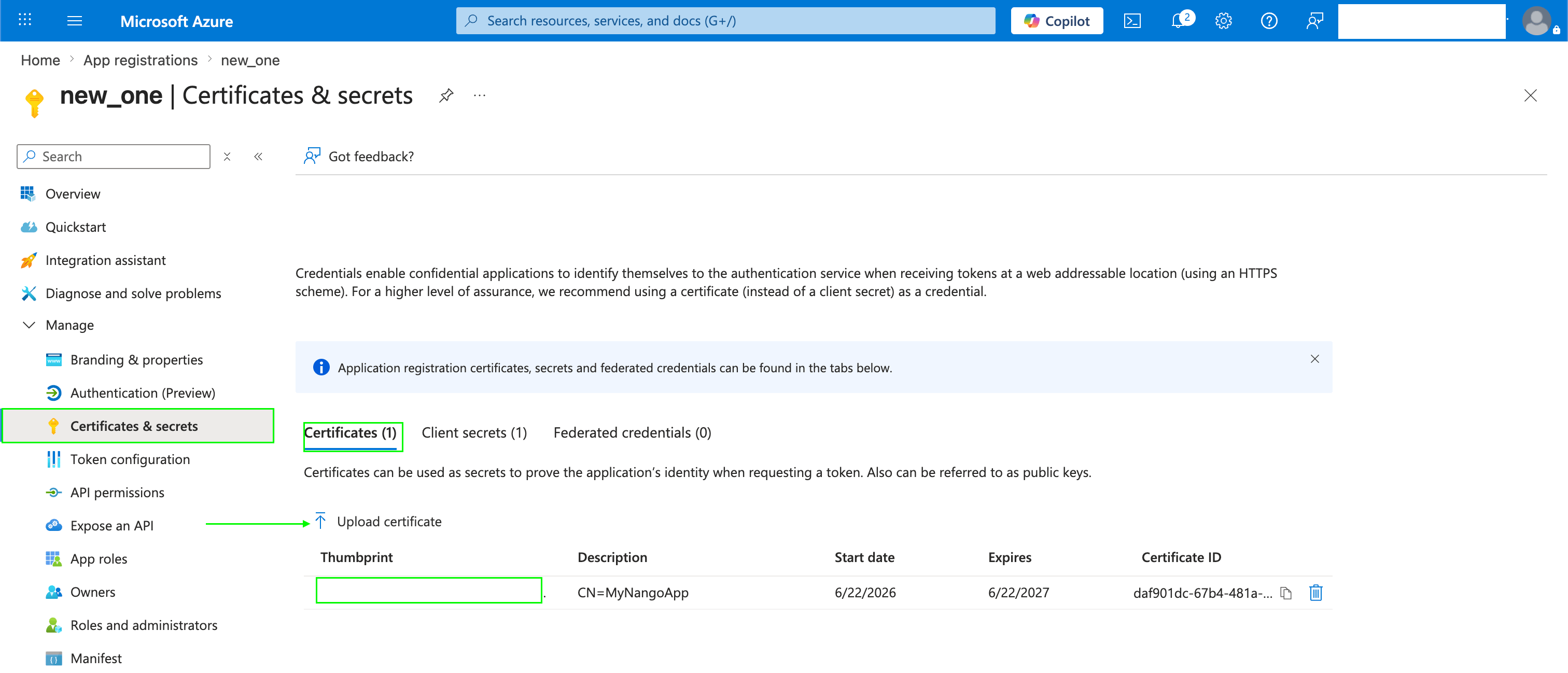Click the Expires column header
1568x673 pixels.
click(1009, 557)
